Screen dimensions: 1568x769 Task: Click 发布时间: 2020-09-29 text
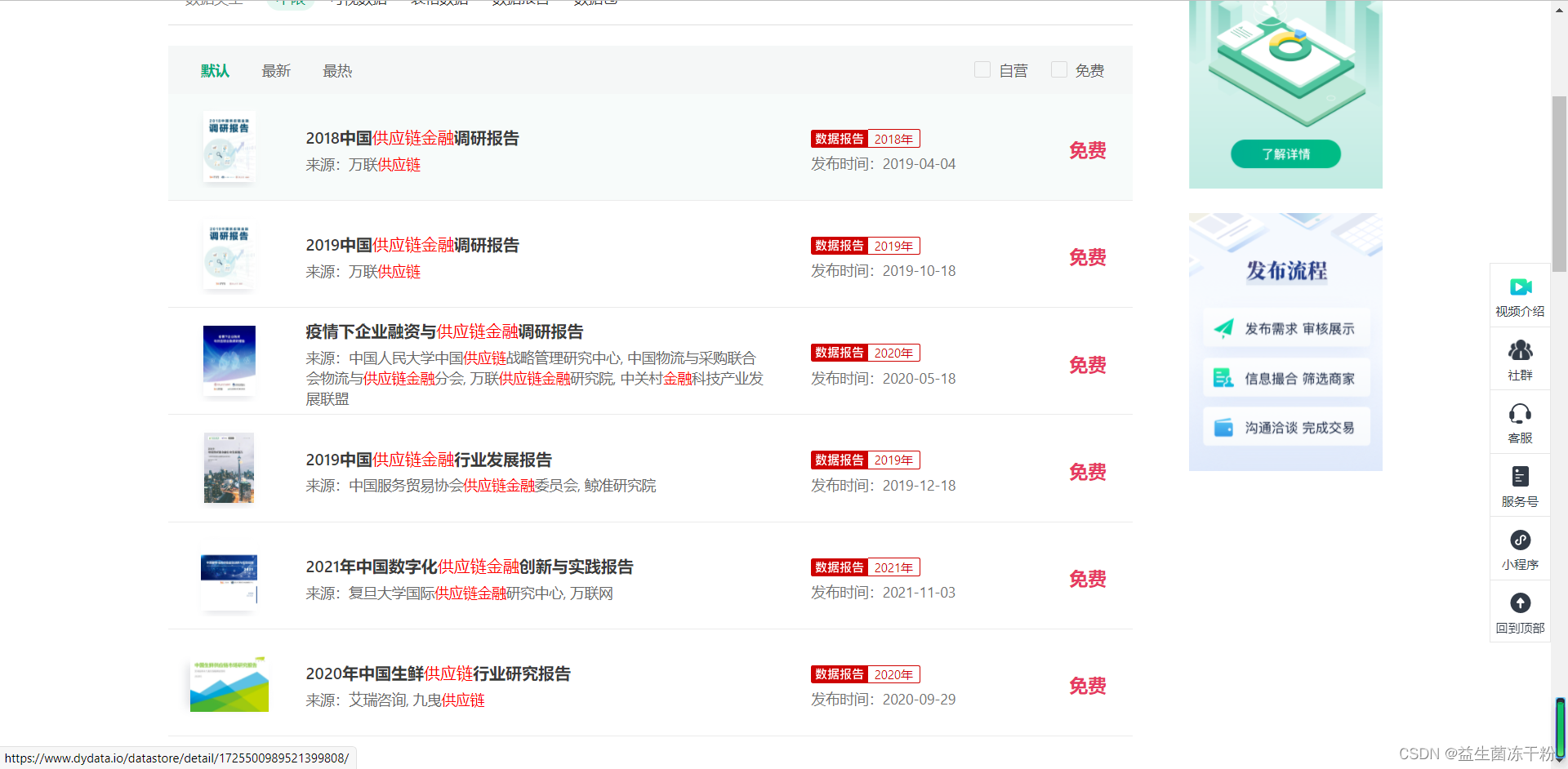pyautogui.click(x=883, y=700)
